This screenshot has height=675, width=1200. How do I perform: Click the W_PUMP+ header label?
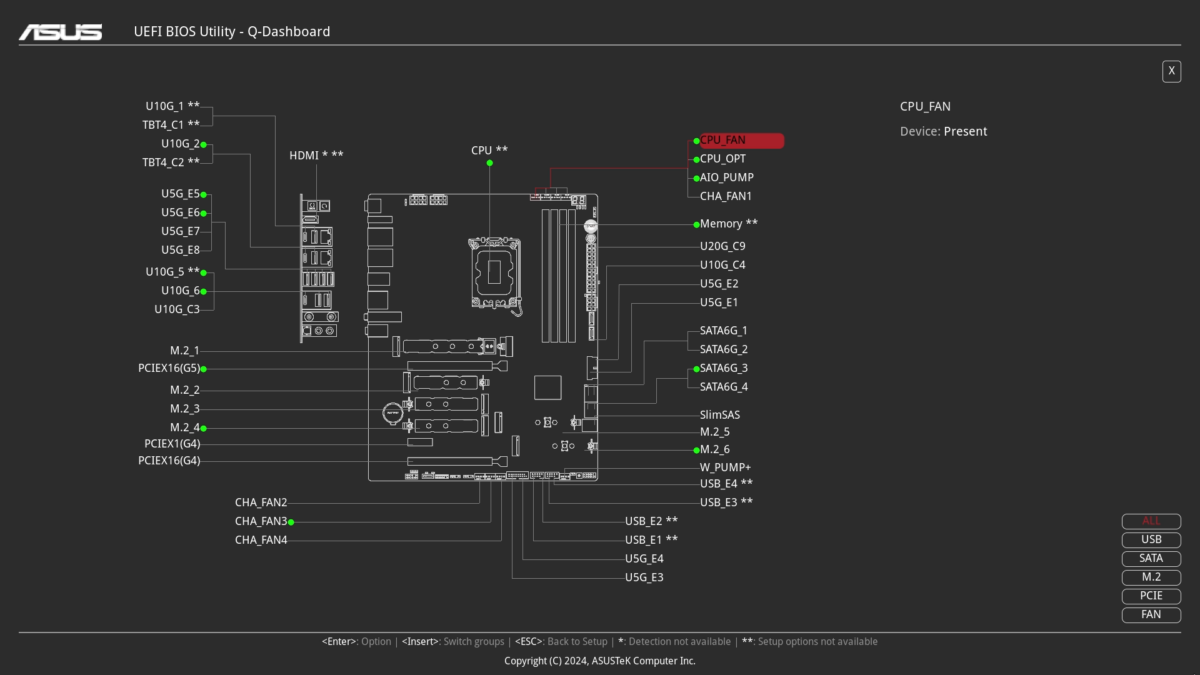724,466
